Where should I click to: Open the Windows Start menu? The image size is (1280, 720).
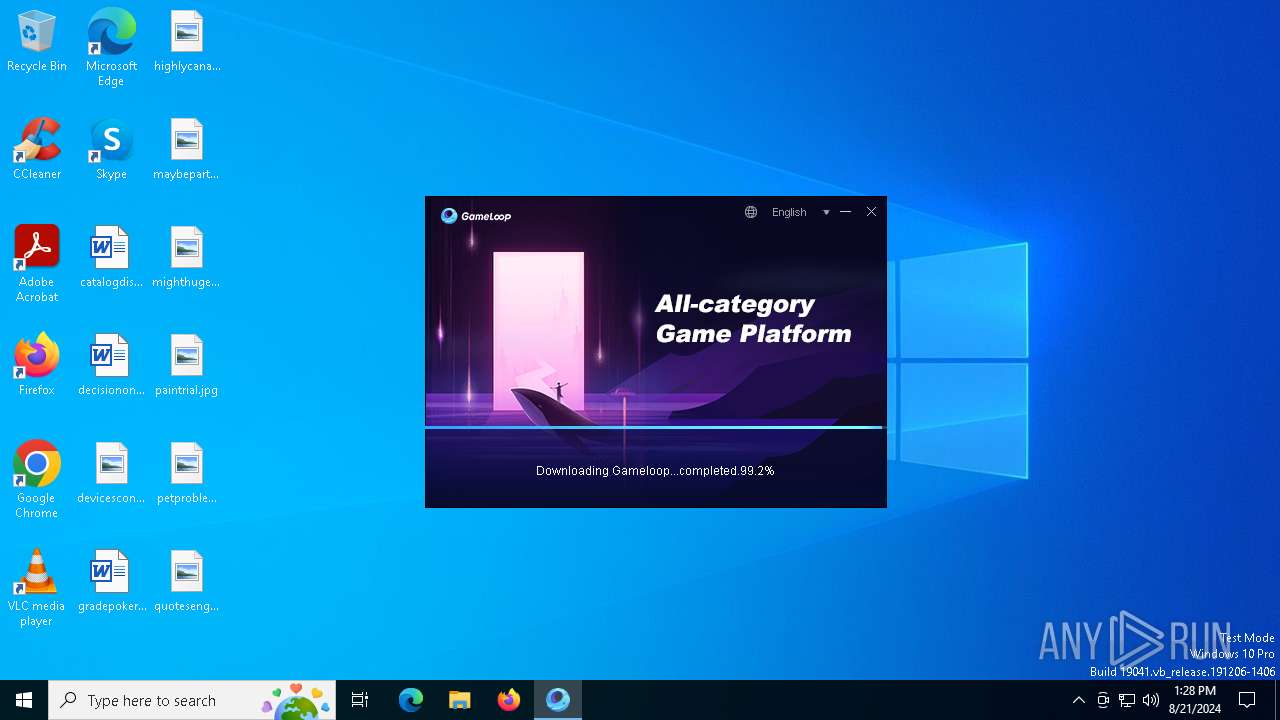pos(24,700)
